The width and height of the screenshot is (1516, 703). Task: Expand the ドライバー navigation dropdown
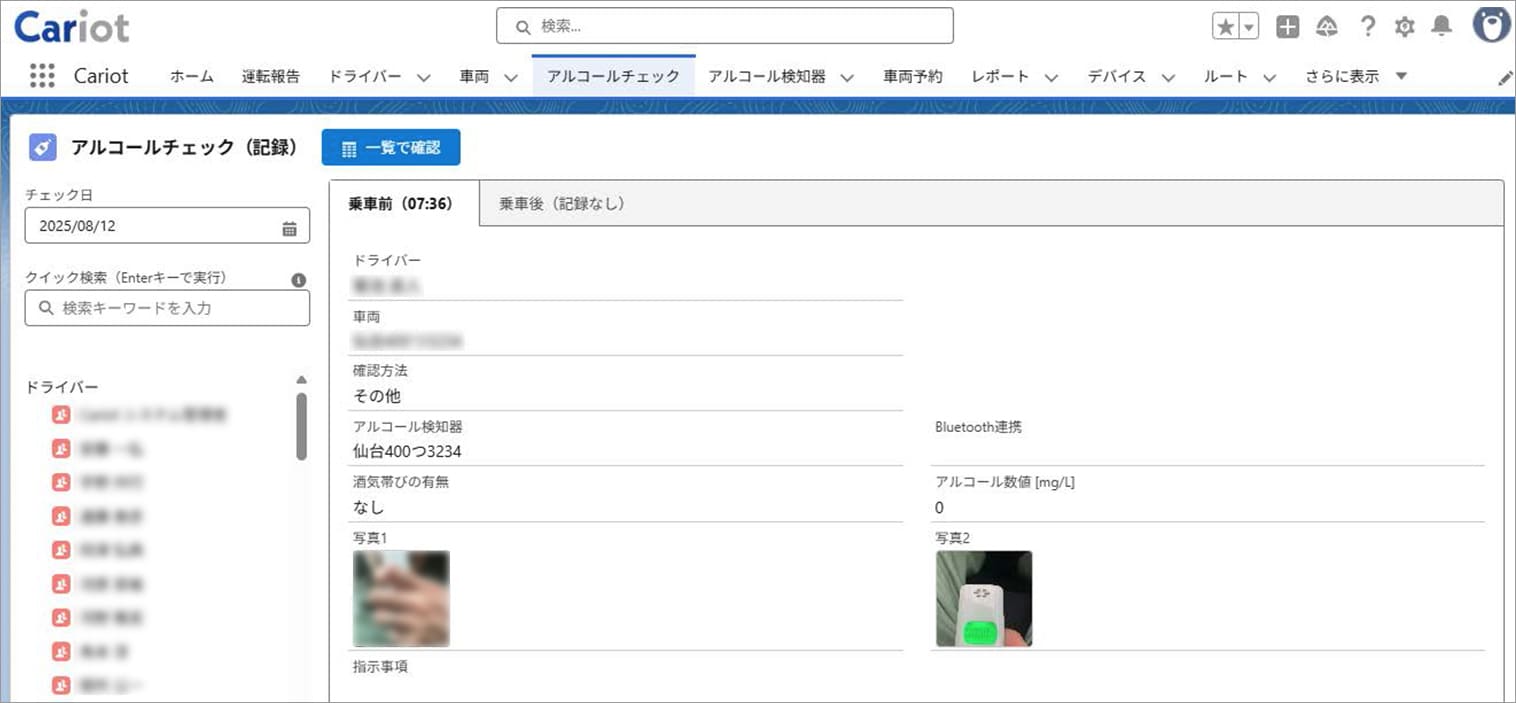pyautogui.click(x=423, y=76)
